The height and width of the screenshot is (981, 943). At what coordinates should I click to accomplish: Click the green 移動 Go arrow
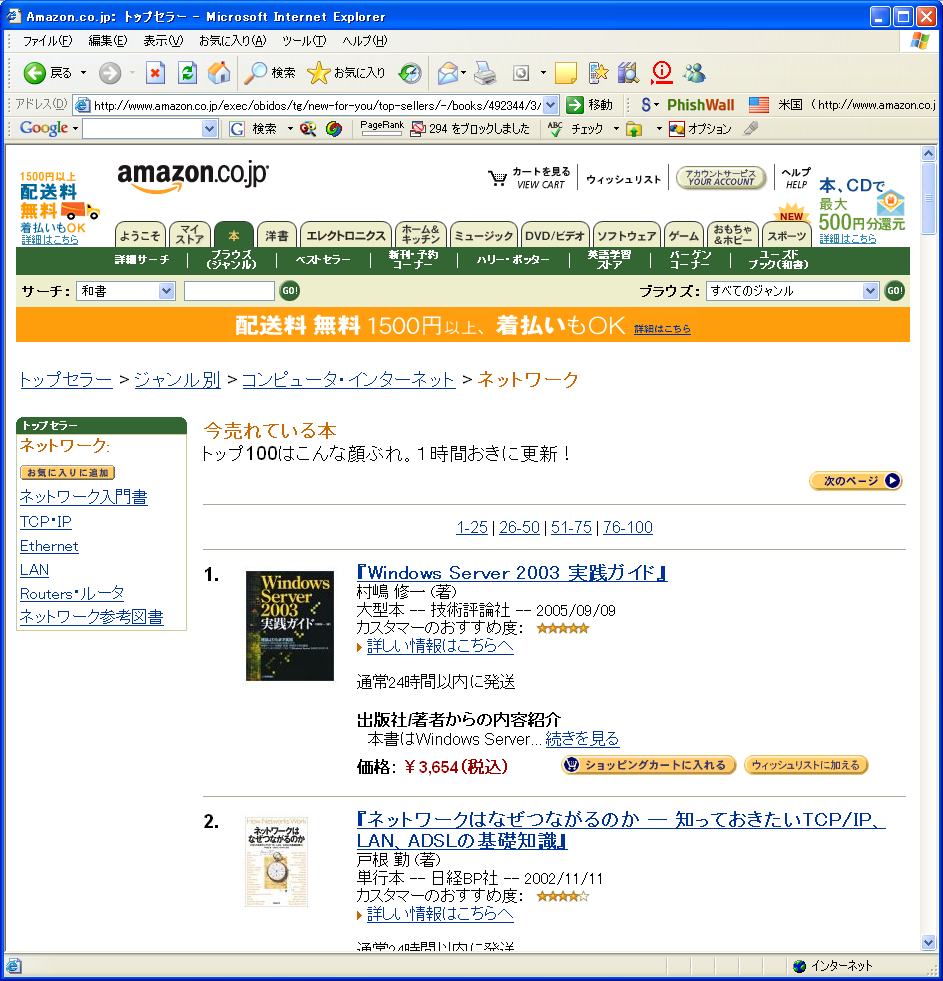point(574,104)
